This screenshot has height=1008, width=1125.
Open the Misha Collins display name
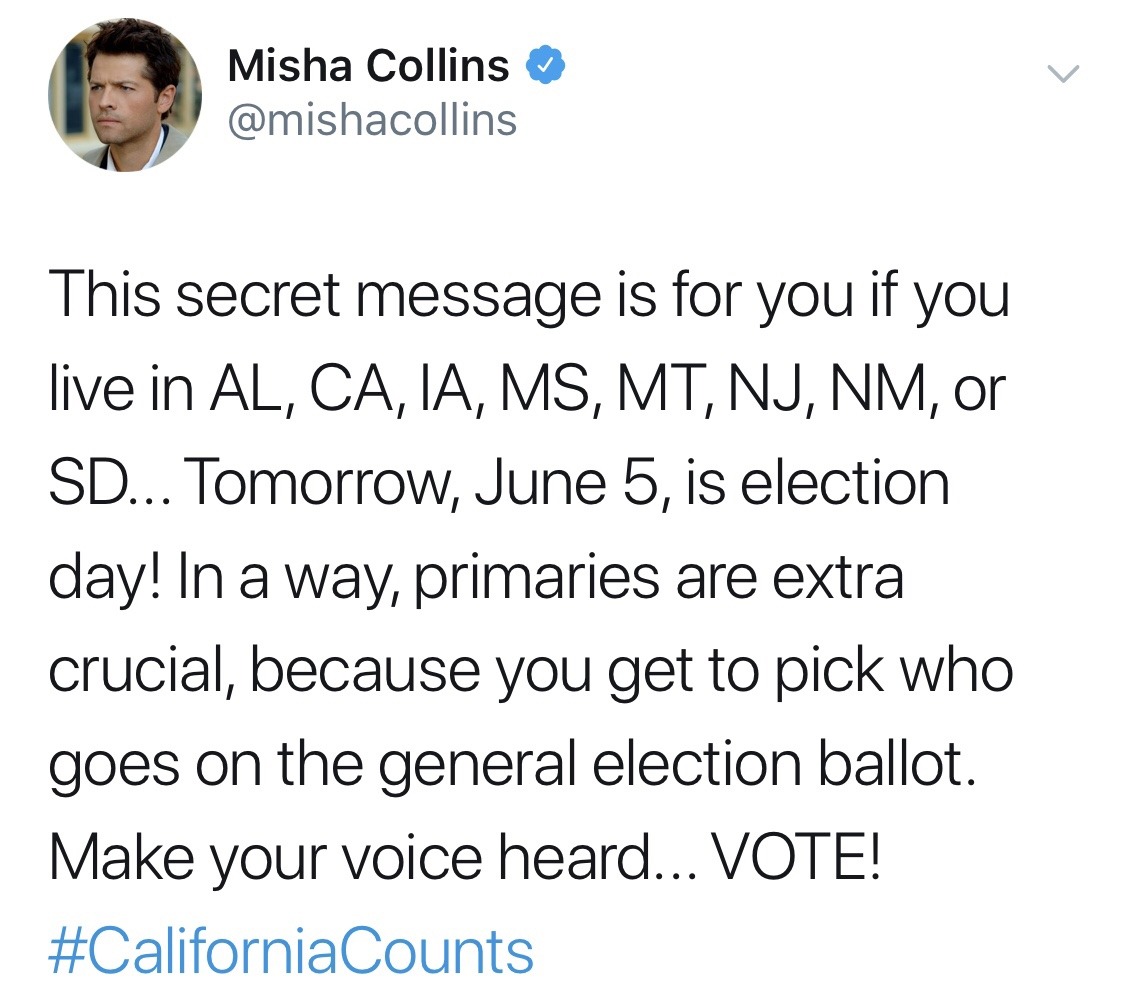368,67
